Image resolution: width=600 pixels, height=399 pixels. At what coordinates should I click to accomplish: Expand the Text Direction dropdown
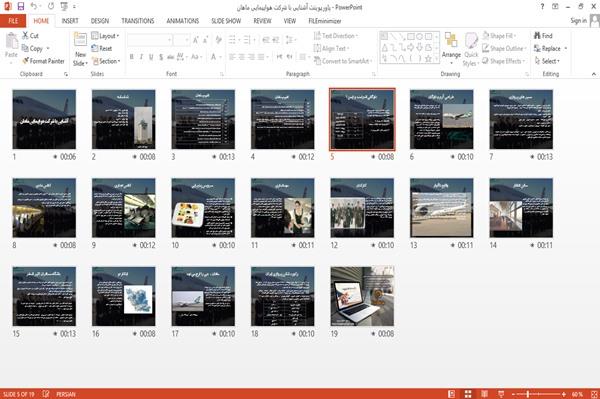click(336, 36)
